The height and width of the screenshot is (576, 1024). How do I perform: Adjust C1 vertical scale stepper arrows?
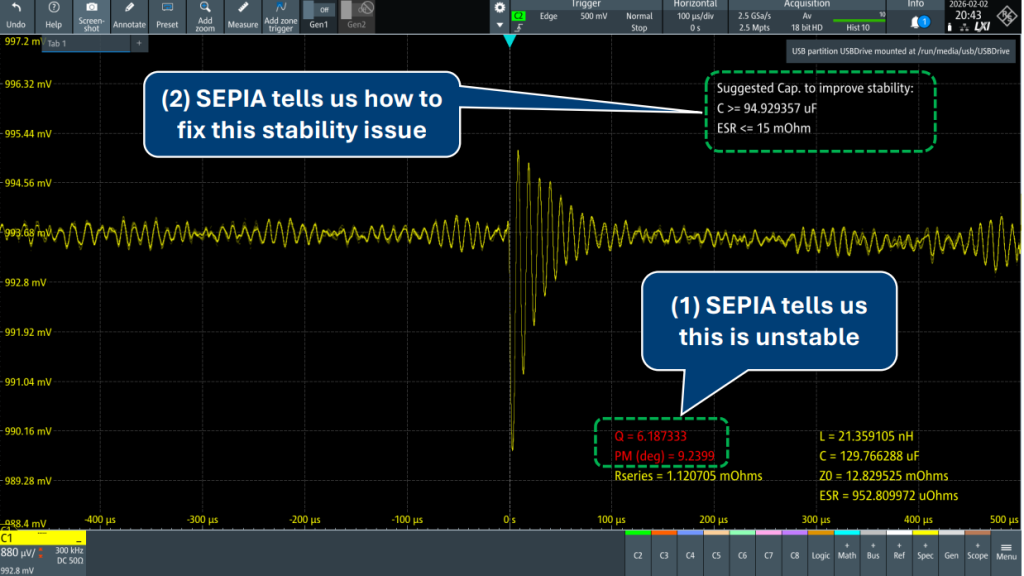41,553
